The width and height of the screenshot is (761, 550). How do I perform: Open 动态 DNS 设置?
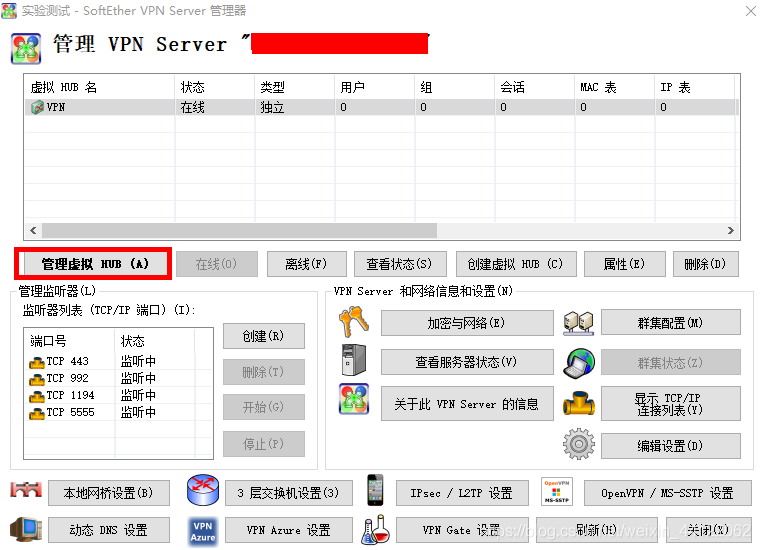pos(109,530)
